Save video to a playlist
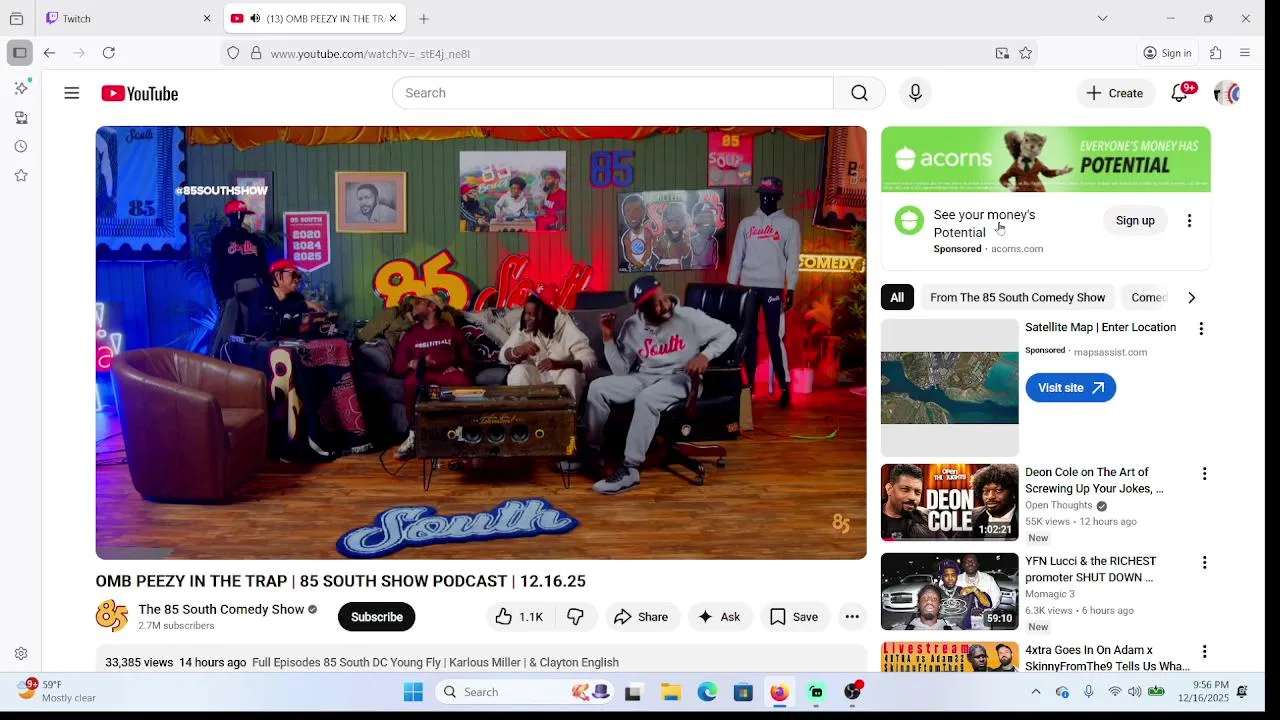 point(794,617)
